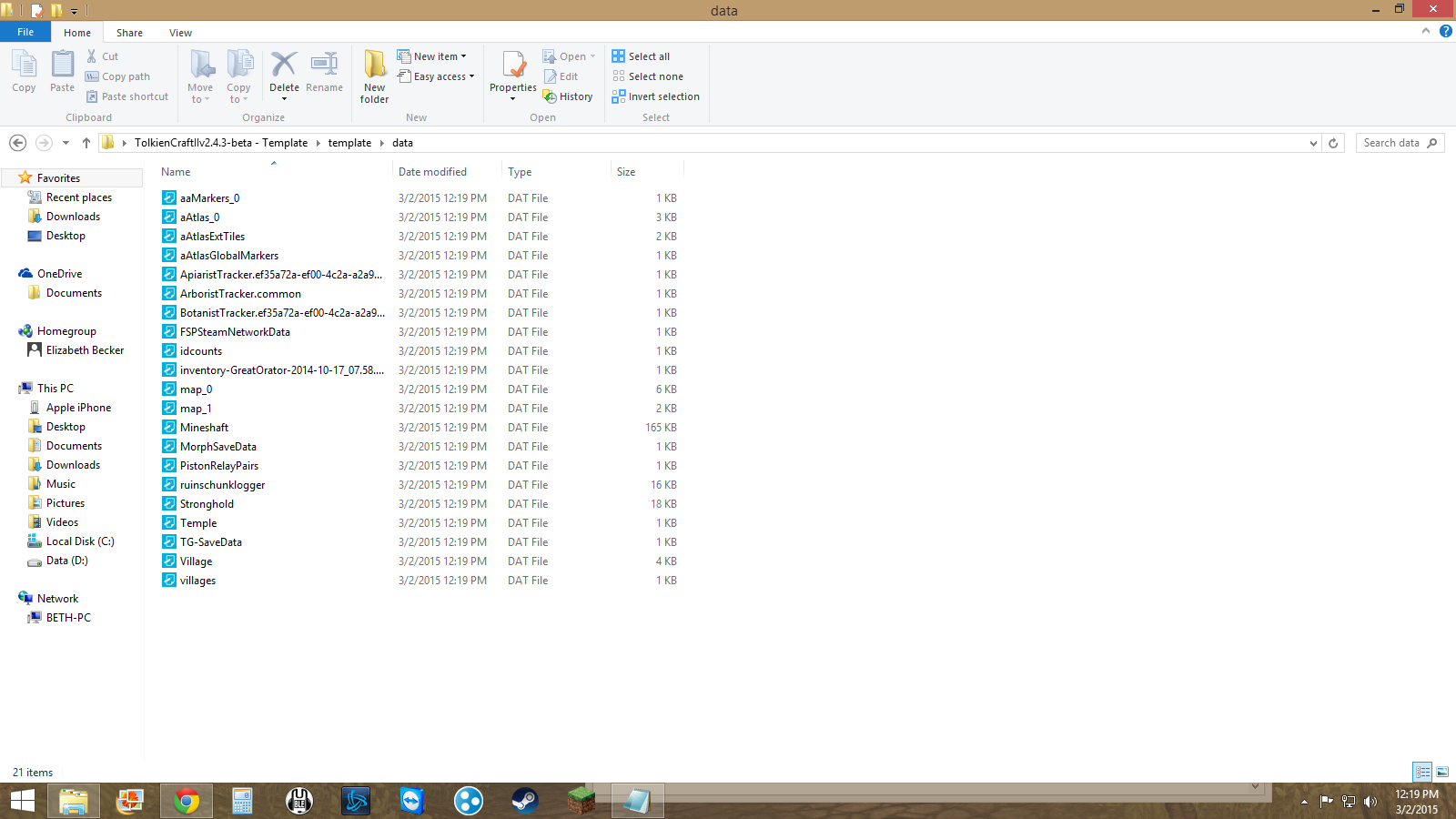
Task: Refresh the current folder view
Action: click(x=1333, y=143)
